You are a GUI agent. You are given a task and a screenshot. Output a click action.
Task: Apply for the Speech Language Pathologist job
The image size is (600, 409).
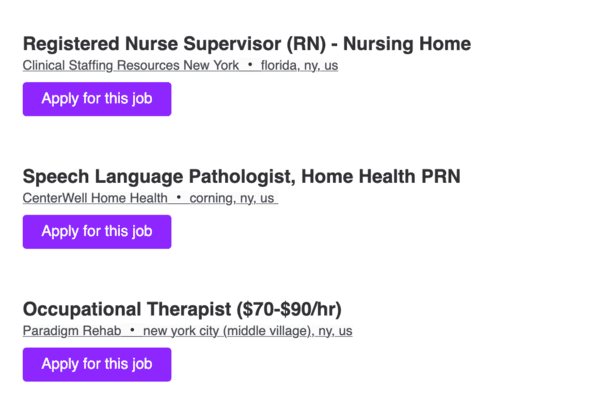[97, 232]
